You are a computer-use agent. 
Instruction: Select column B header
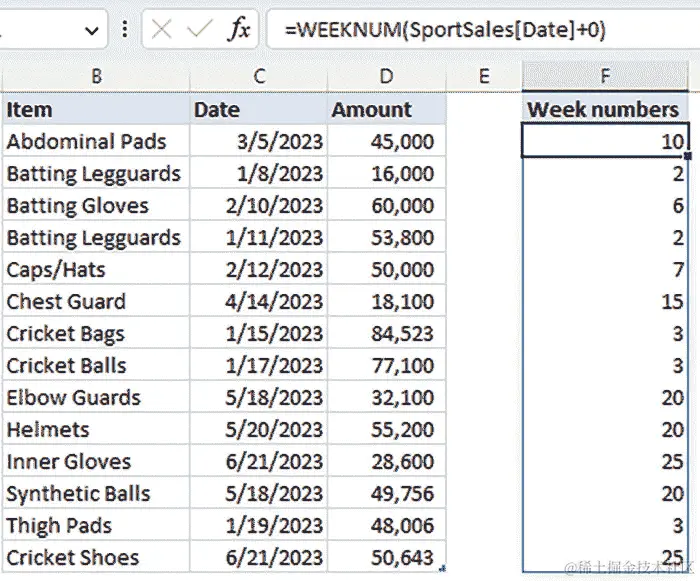(96, 76)
